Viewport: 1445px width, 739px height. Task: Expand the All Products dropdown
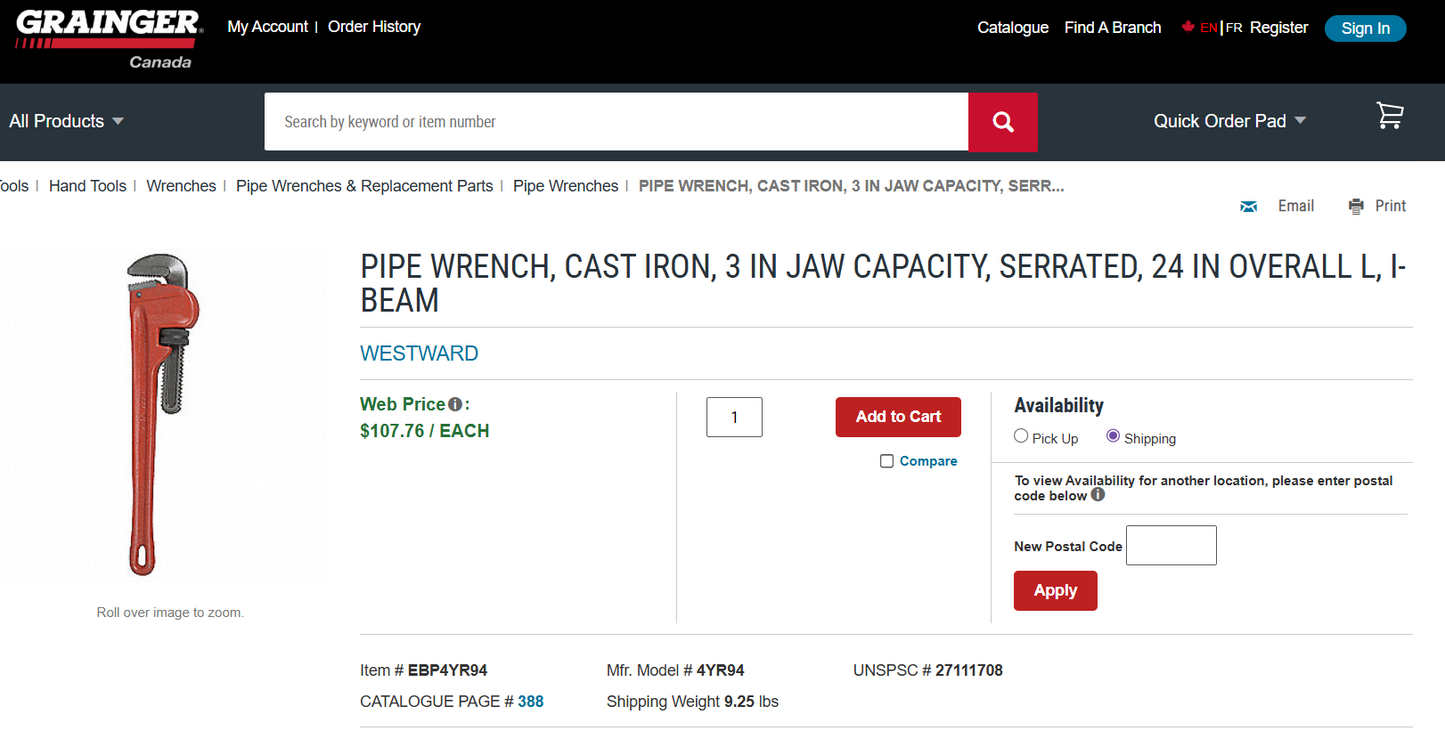click(x=66, y=121)
